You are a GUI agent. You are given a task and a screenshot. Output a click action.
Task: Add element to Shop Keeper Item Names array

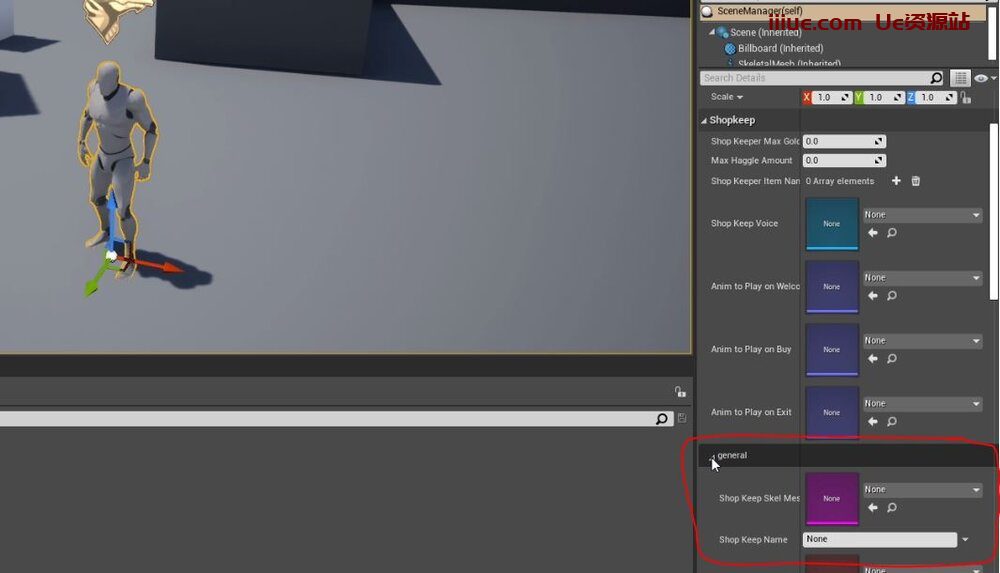(896, 181)
